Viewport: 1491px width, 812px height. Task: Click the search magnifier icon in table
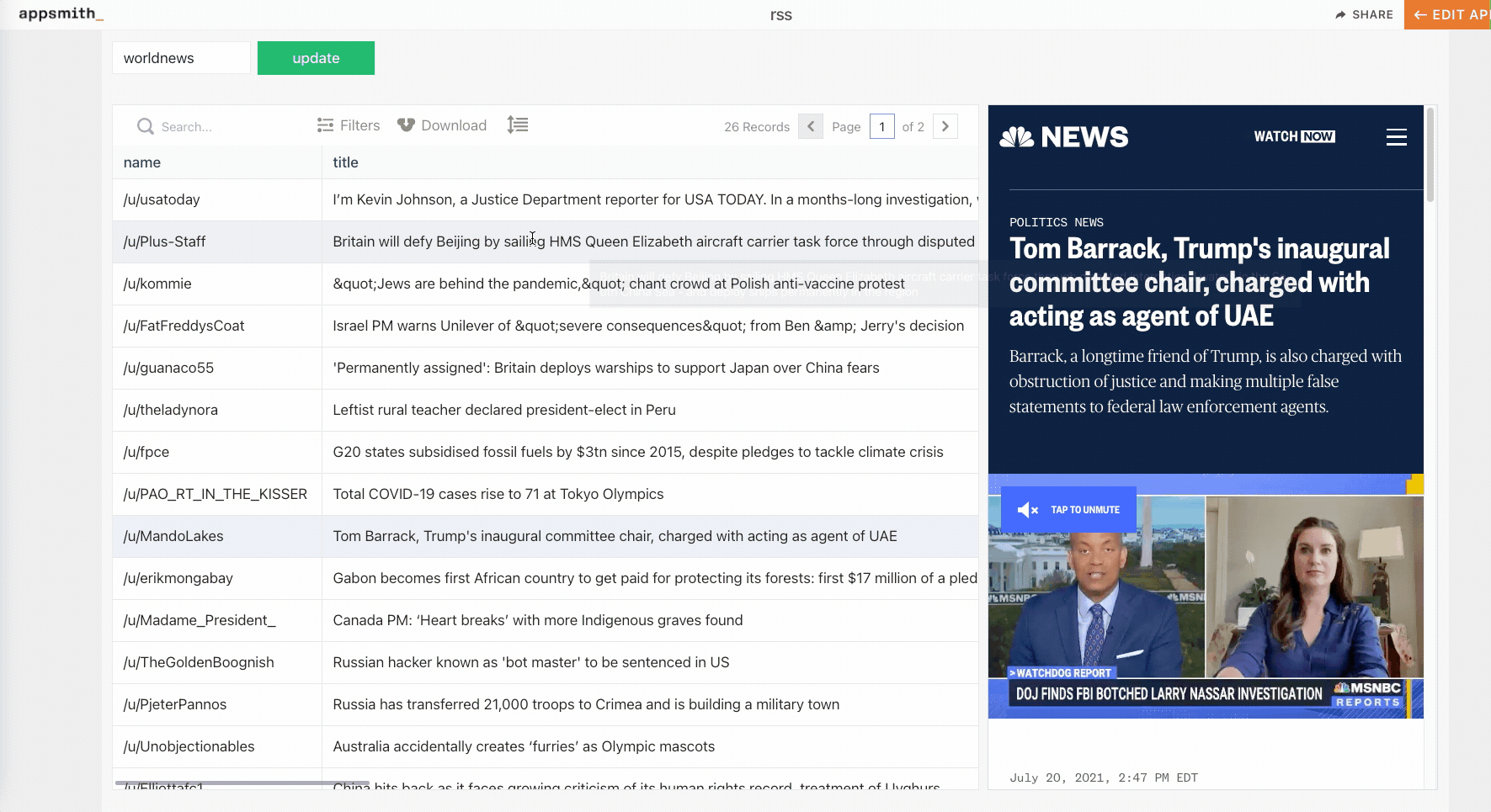pyautogui.click(x=145, y=126)
